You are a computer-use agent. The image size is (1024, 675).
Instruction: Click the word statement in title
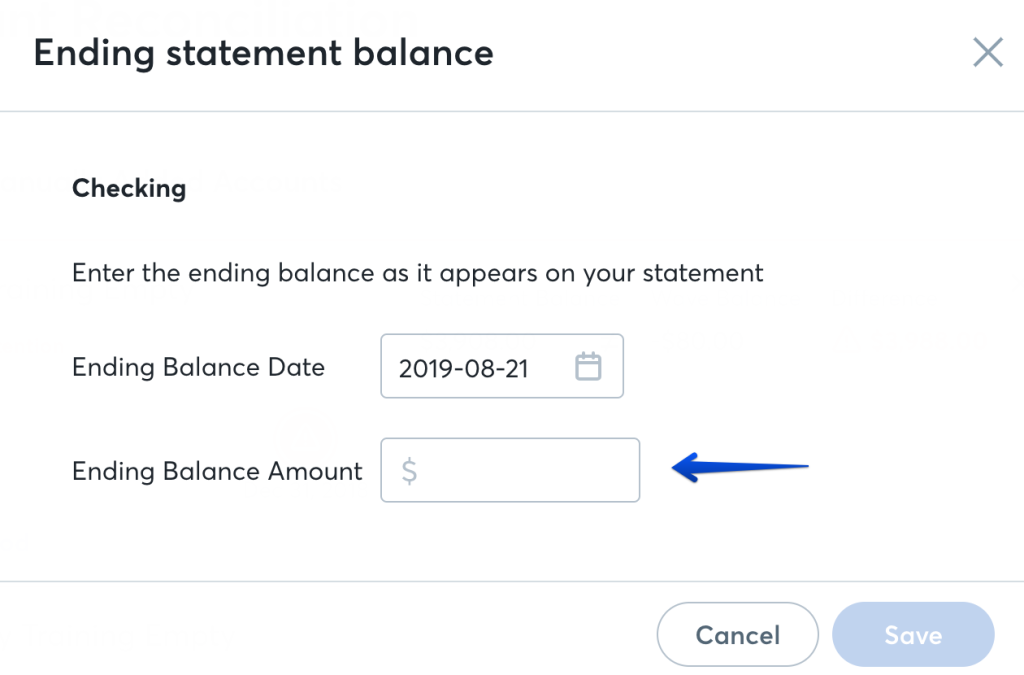[254, 53]
